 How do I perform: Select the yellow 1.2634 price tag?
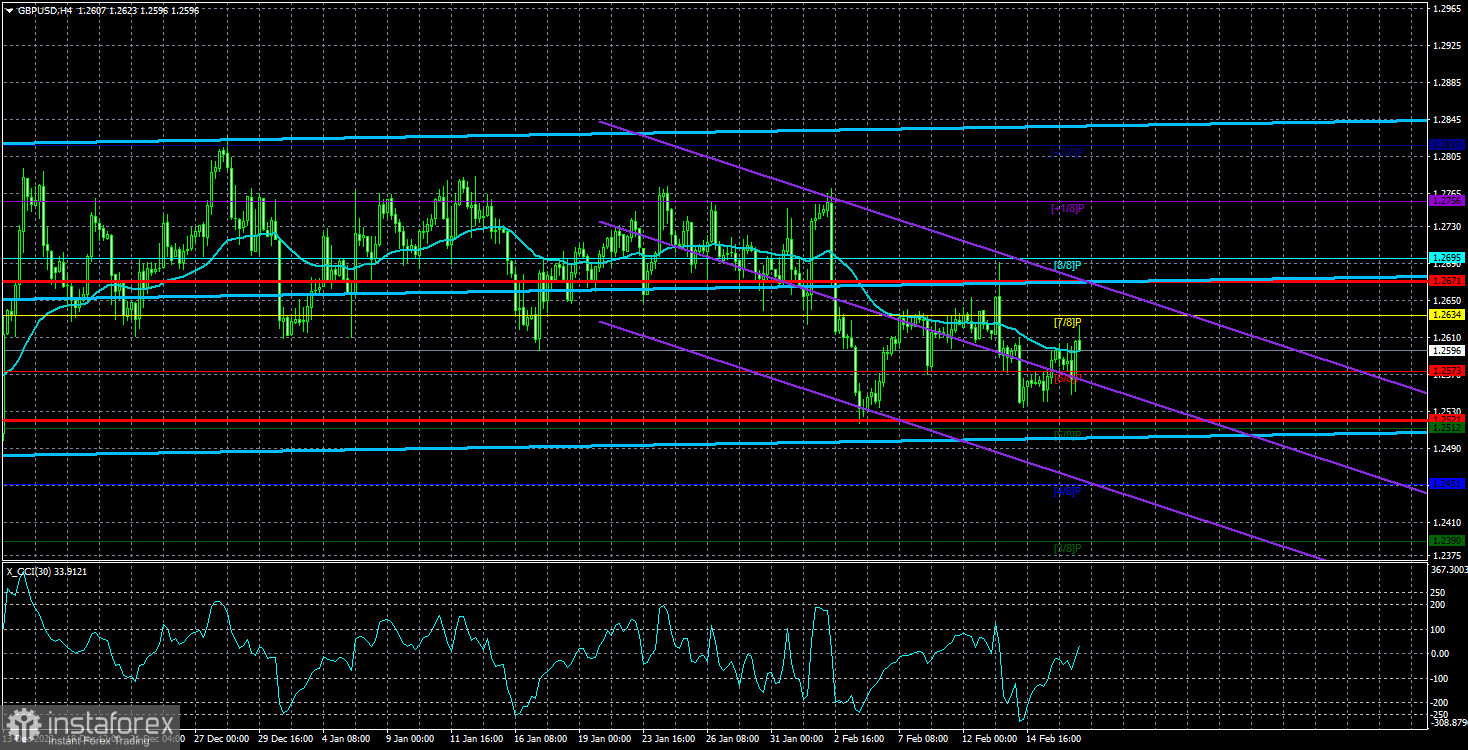tap(1447, 315)
